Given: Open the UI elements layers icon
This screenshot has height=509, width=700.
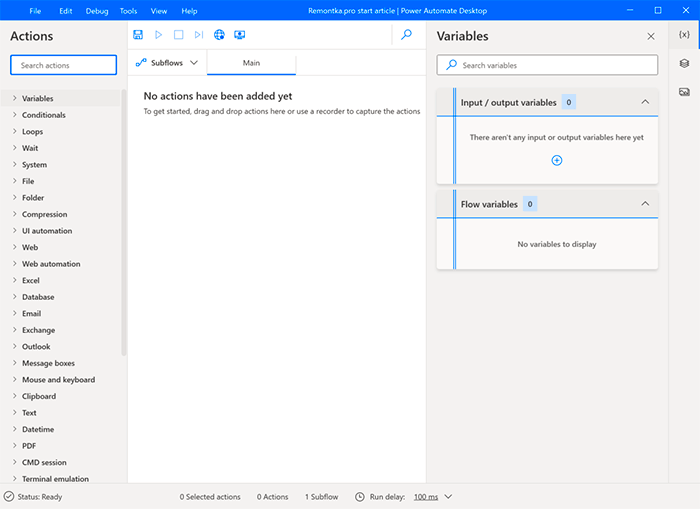Looking at the screenshot, I should 684,63.
